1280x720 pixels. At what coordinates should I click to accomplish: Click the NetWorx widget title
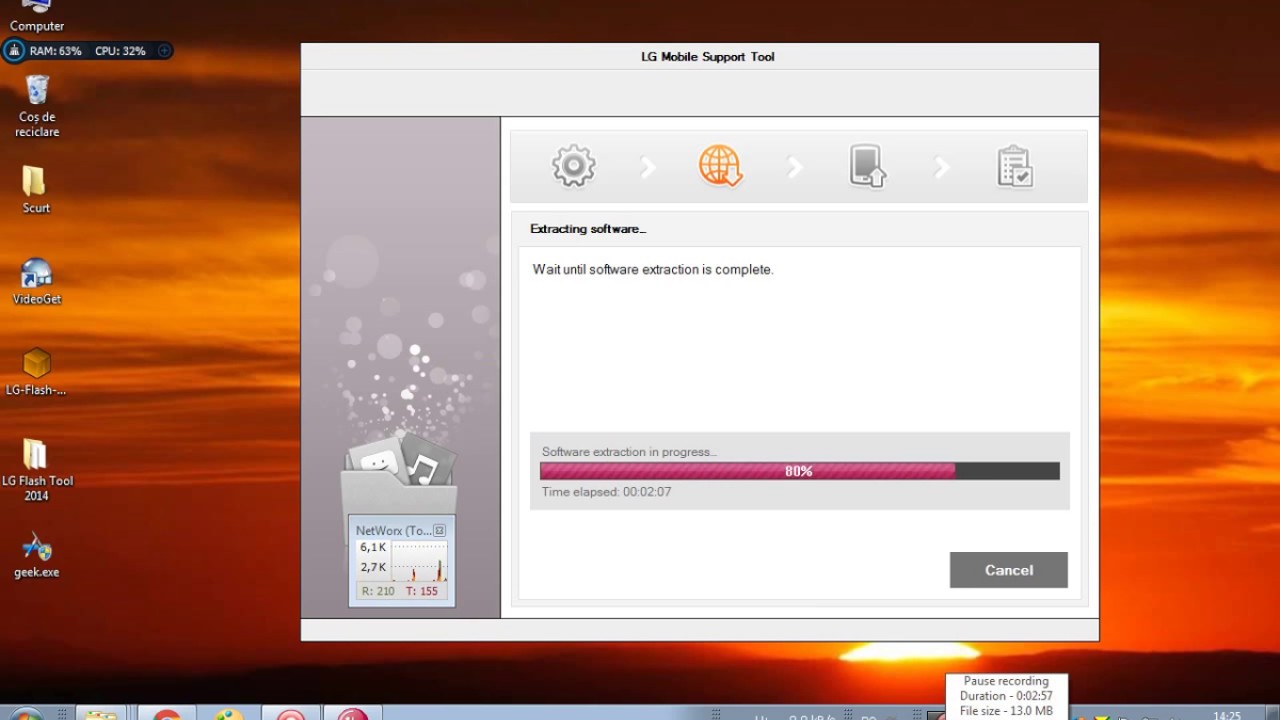coord(393,531)
